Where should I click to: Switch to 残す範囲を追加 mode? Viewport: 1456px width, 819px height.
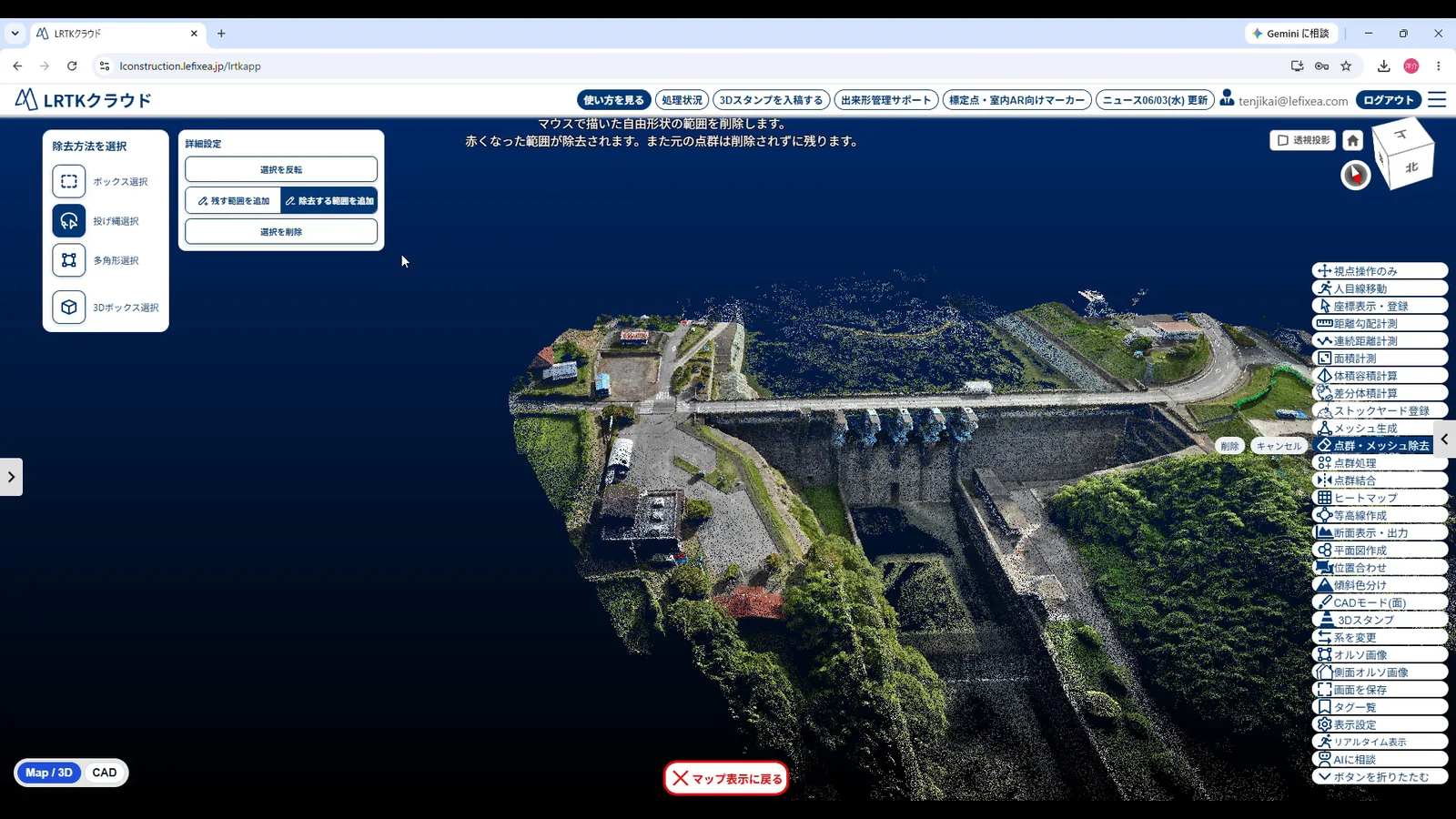233,200
